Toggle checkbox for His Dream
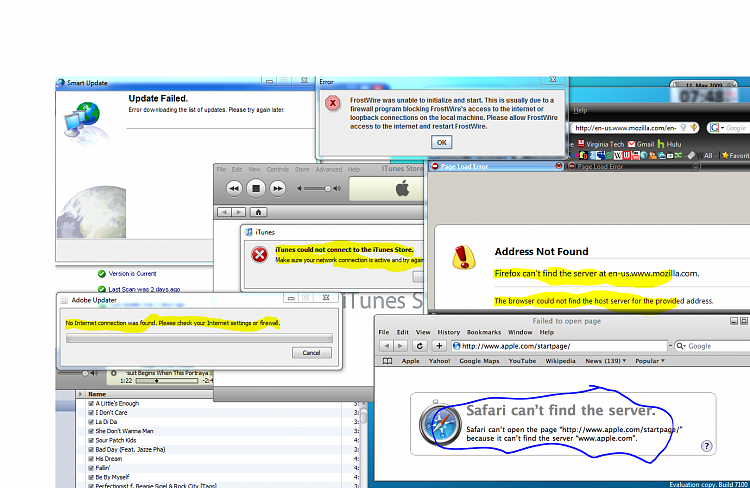This screenshot has height=488, width=750. 91,458
